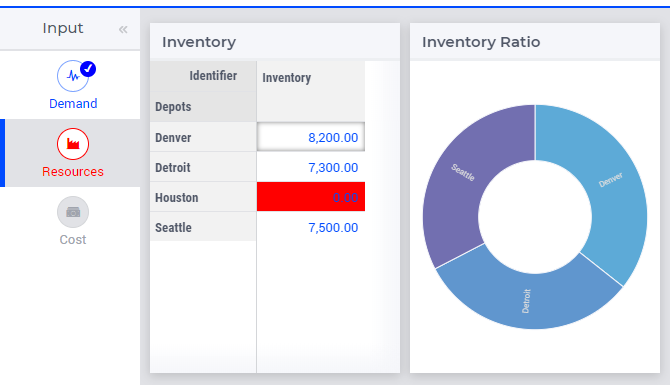Click the blue checkmark badge on Demand
This screenshot has width=670, height=385.
pyautogui.click(x=88, y=69)
